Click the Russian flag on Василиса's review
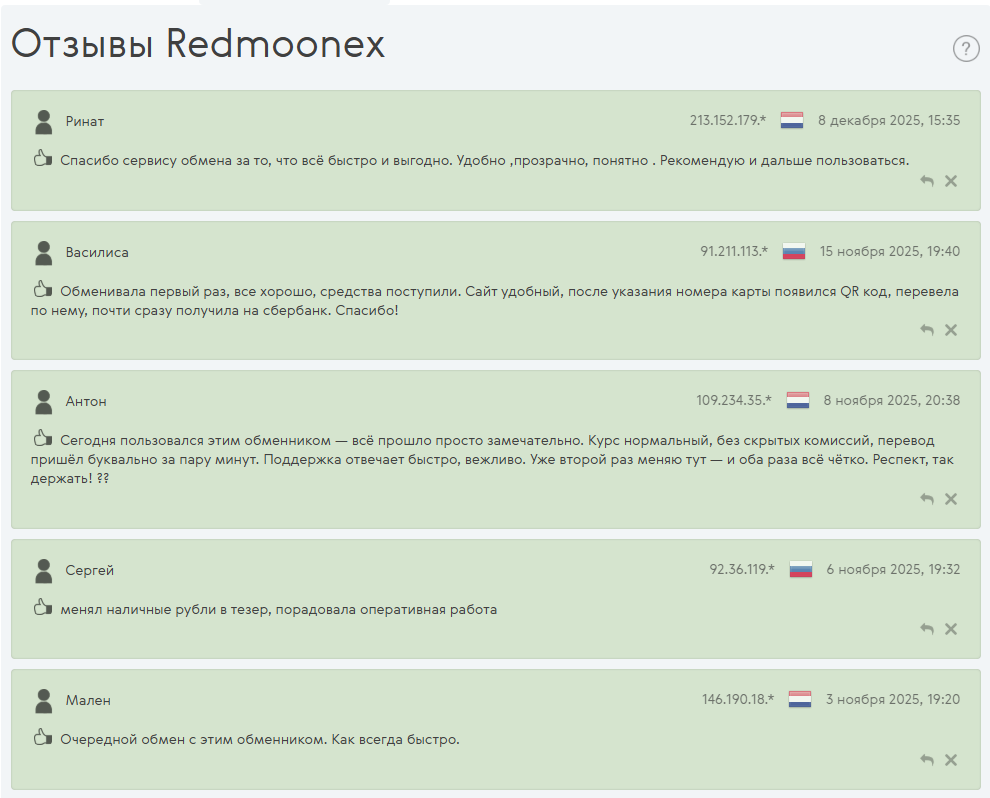Screen dimensions: 990x798 793,252
